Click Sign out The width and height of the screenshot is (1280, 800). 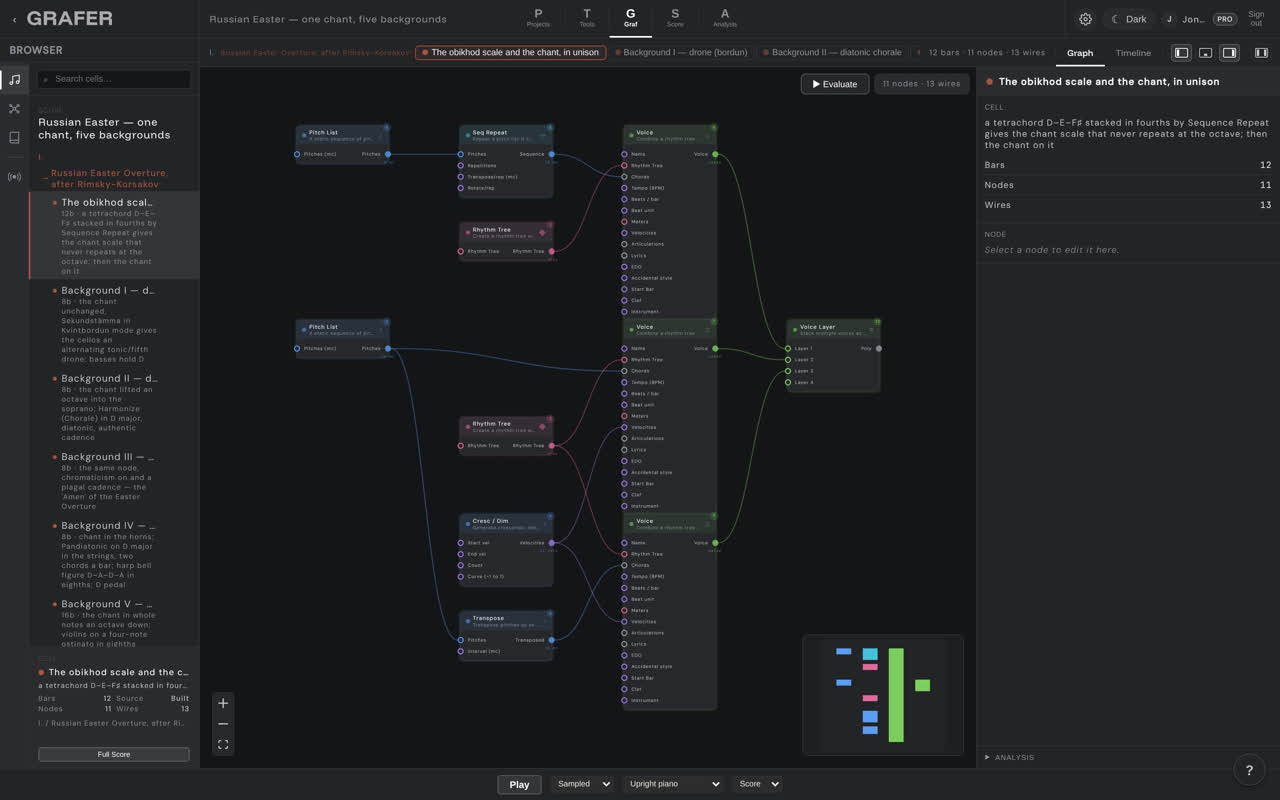click(x=1256, y=19)
